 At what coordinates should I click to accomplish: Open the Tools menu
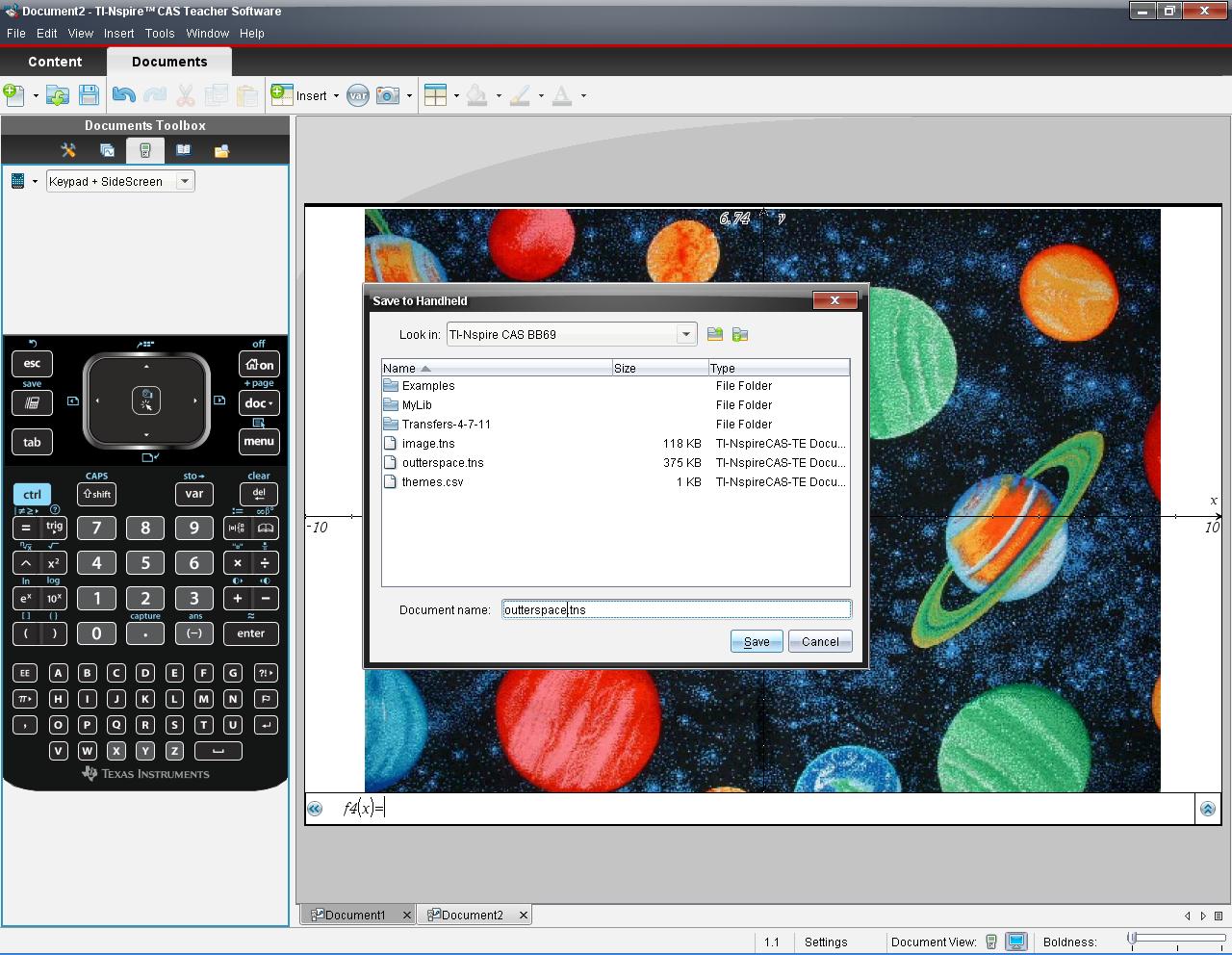tap(160, 33)
